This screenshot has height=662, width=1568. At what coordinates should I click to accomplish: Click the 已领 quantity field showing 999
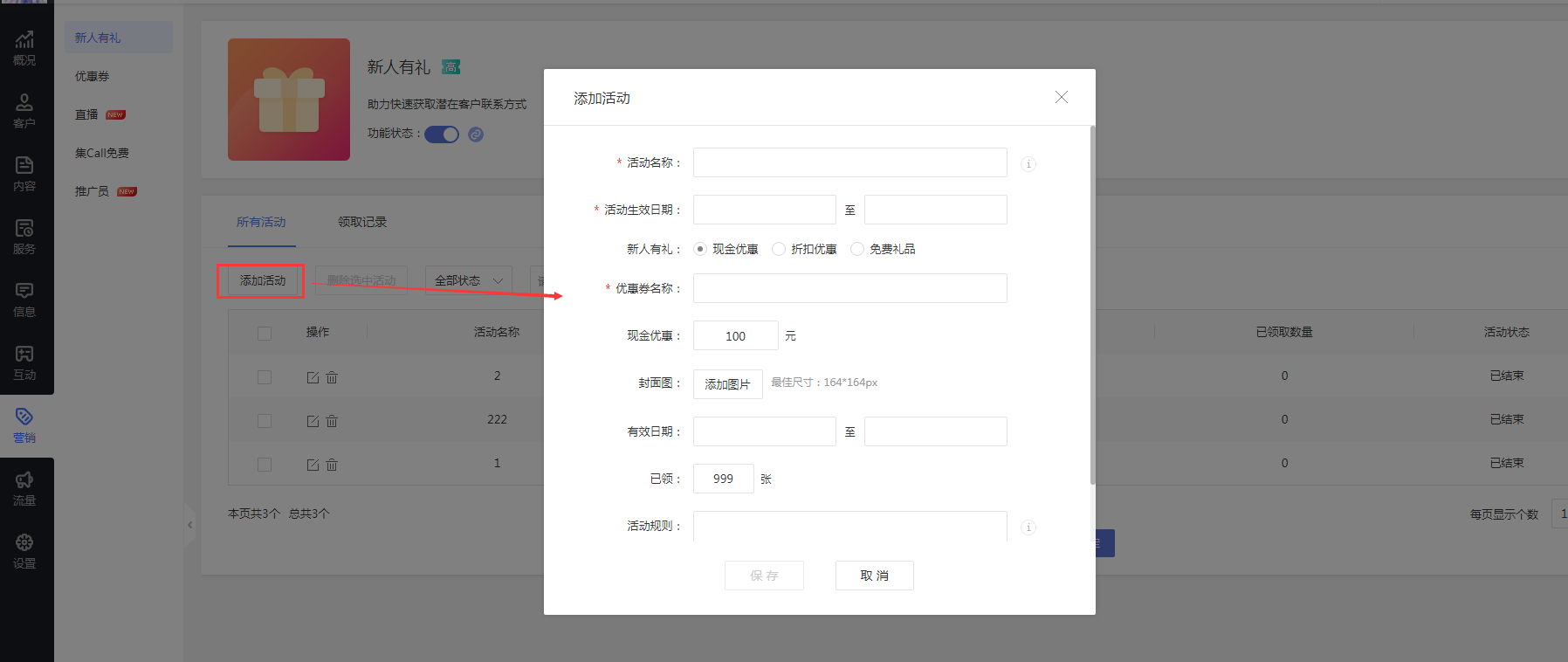point(724,479)
